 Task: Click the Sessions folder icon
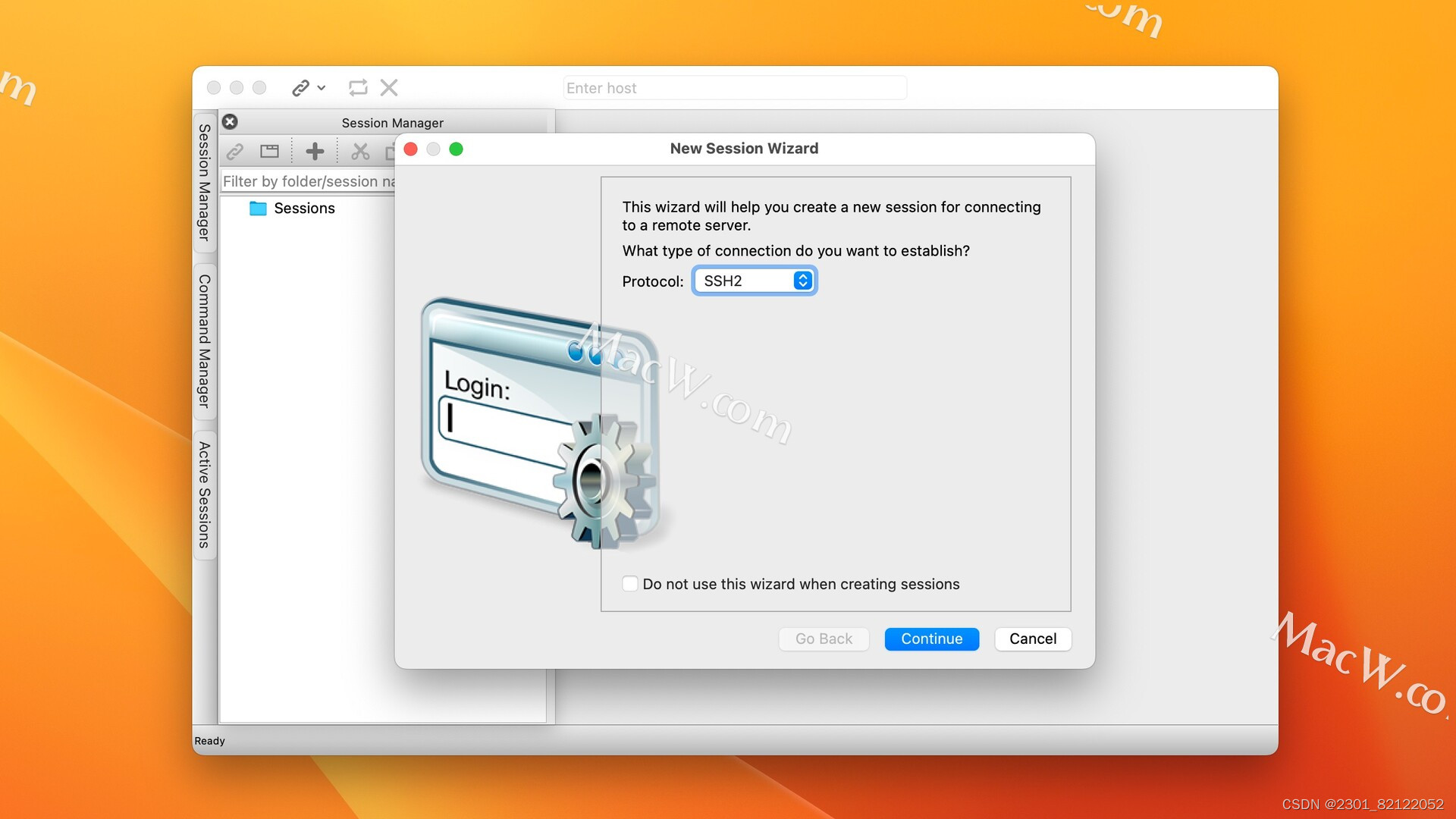click(x=258, y=208)
